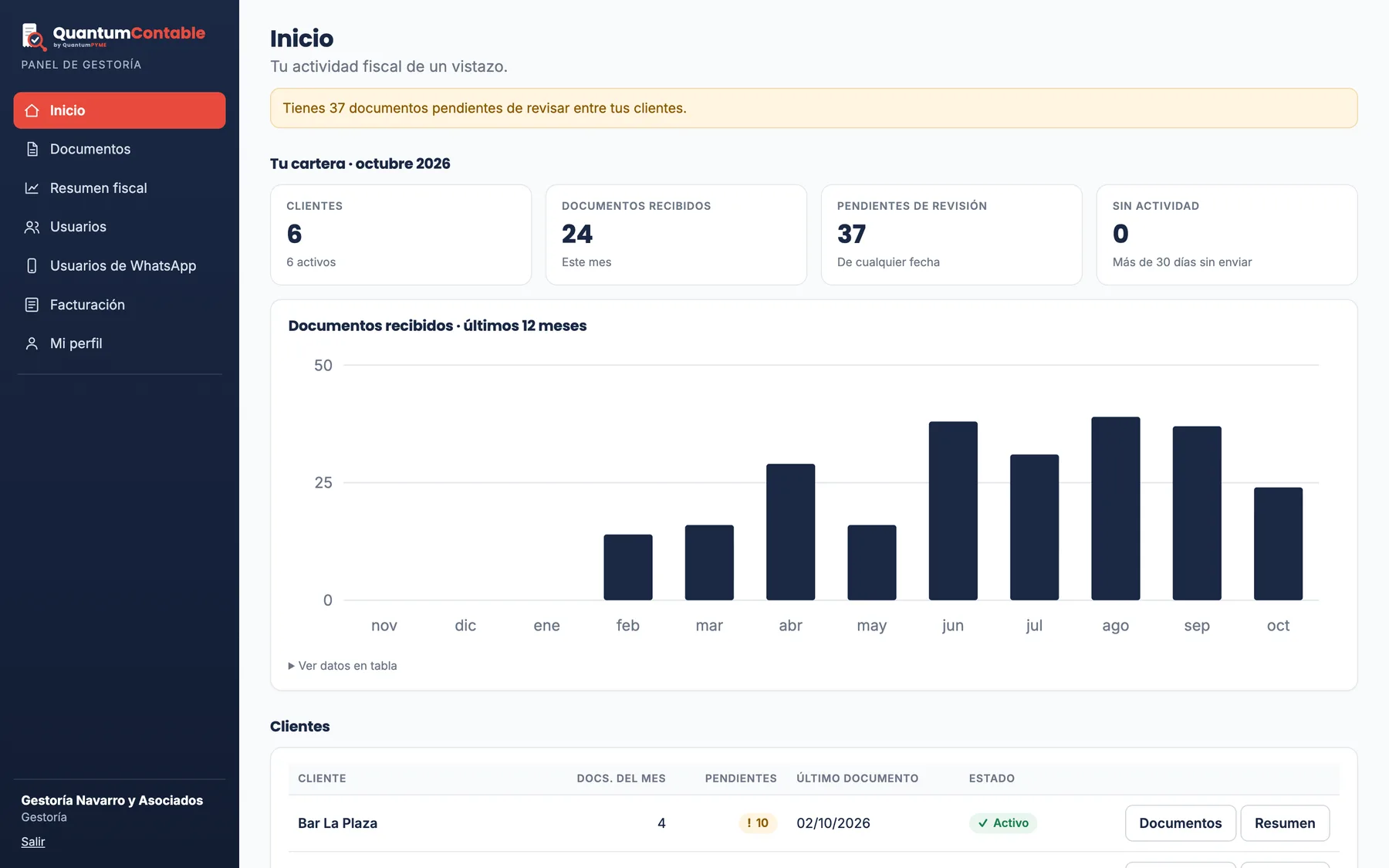Click the 'Último documento' column header
The height and width of the screenshot is (868, 1389).
(x=857, y=778)
